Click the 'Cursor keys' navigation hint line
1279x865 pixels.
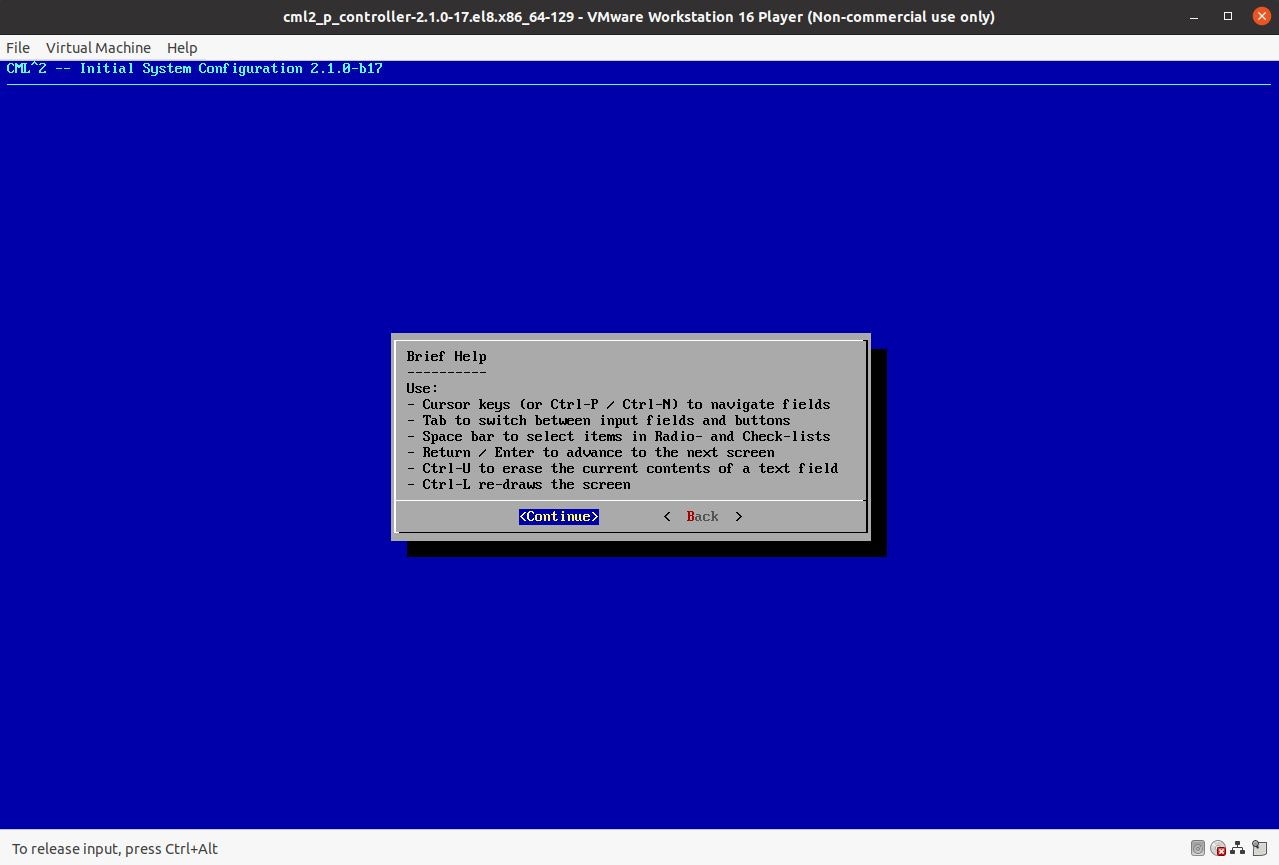pos(618,404)
